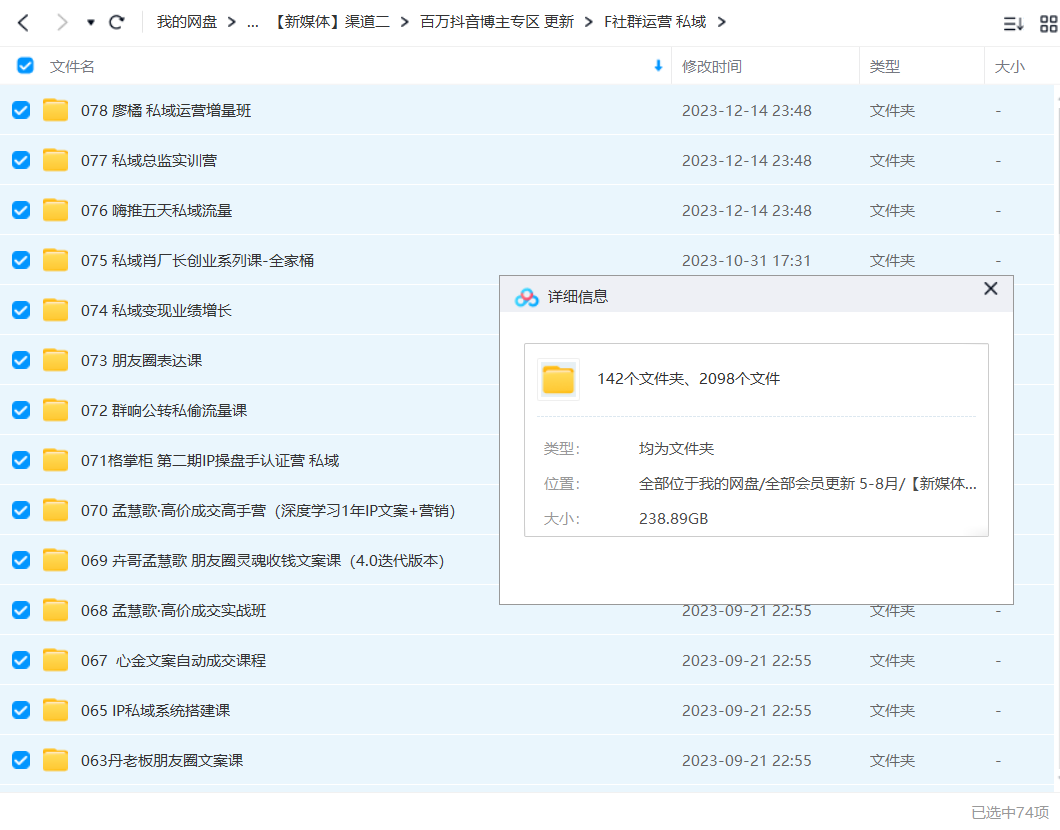Expand the chevron after F社群运营 私域

pos(722,22)
